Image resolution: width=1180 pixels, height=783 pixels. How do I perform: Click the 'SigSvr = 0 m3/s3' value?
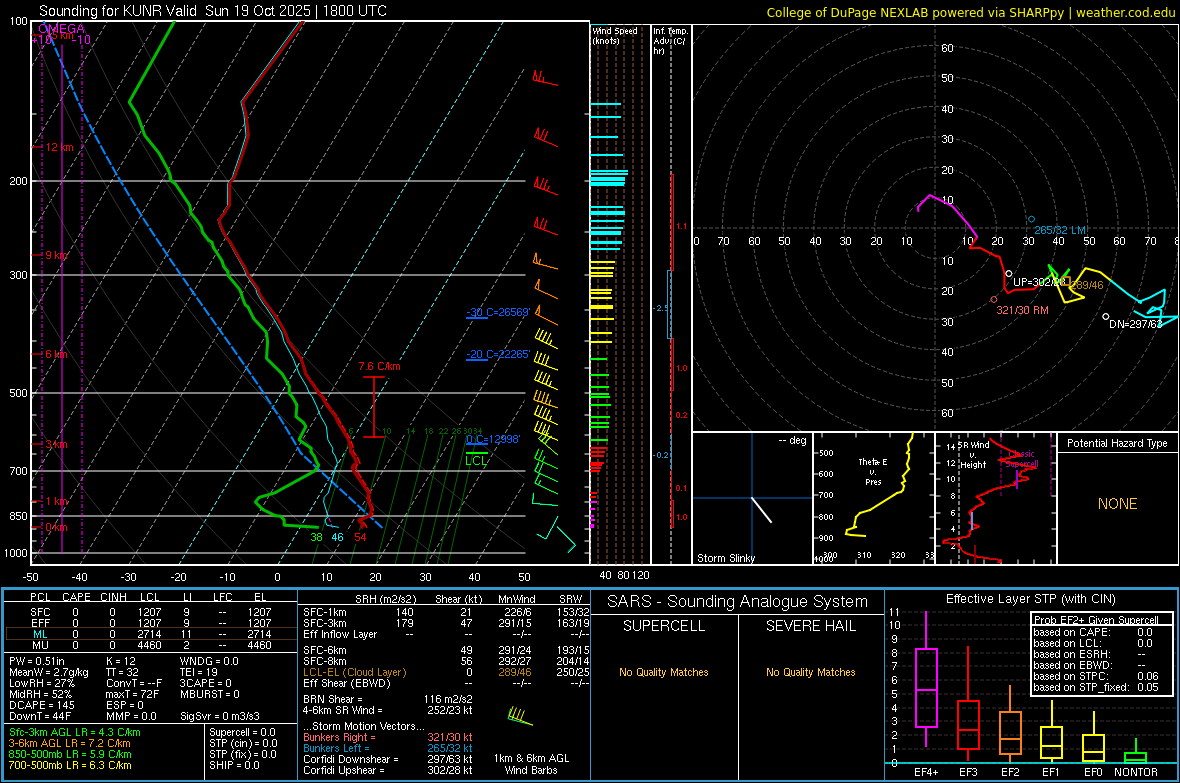tap(220, 716)
